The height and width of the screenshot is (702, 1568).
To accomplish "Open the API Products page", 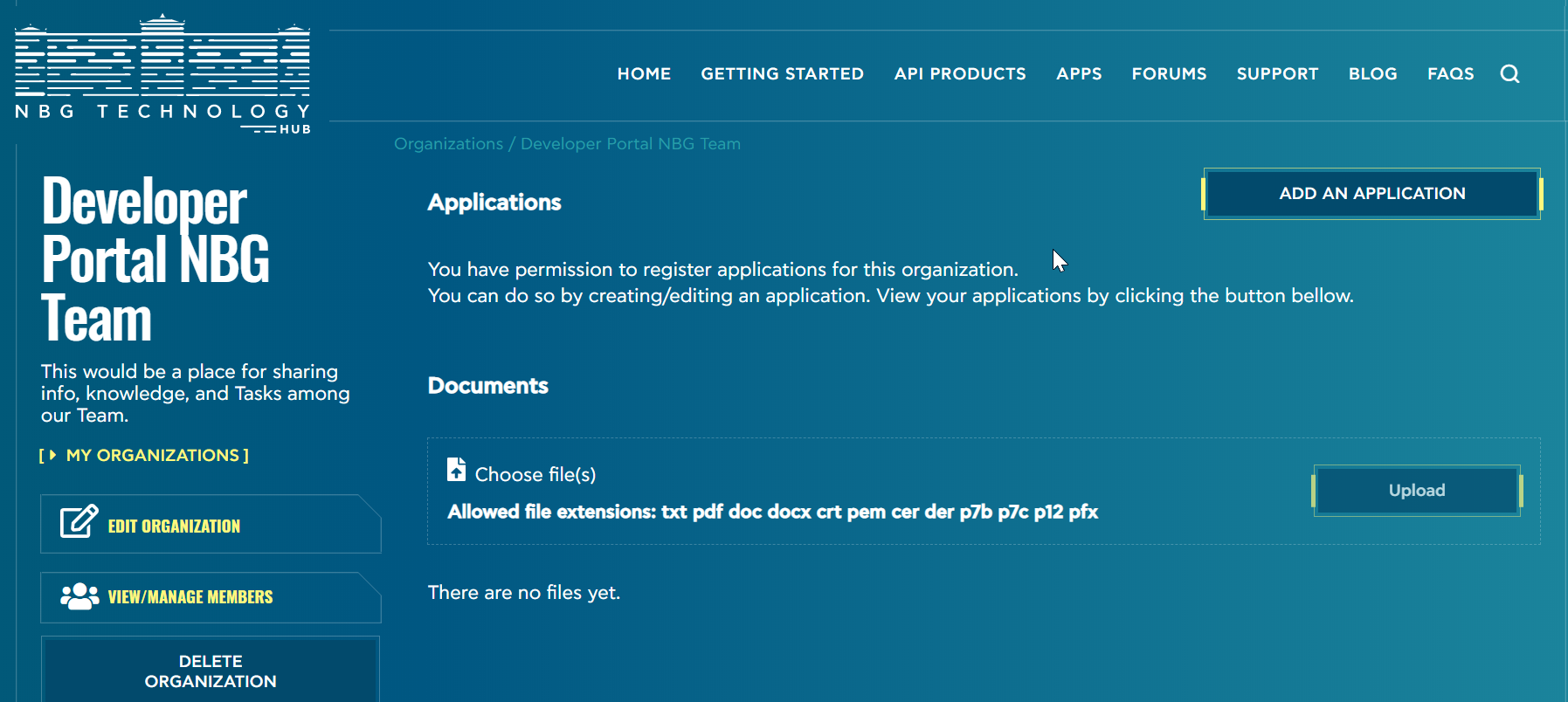I will click(x=959, y=74).
